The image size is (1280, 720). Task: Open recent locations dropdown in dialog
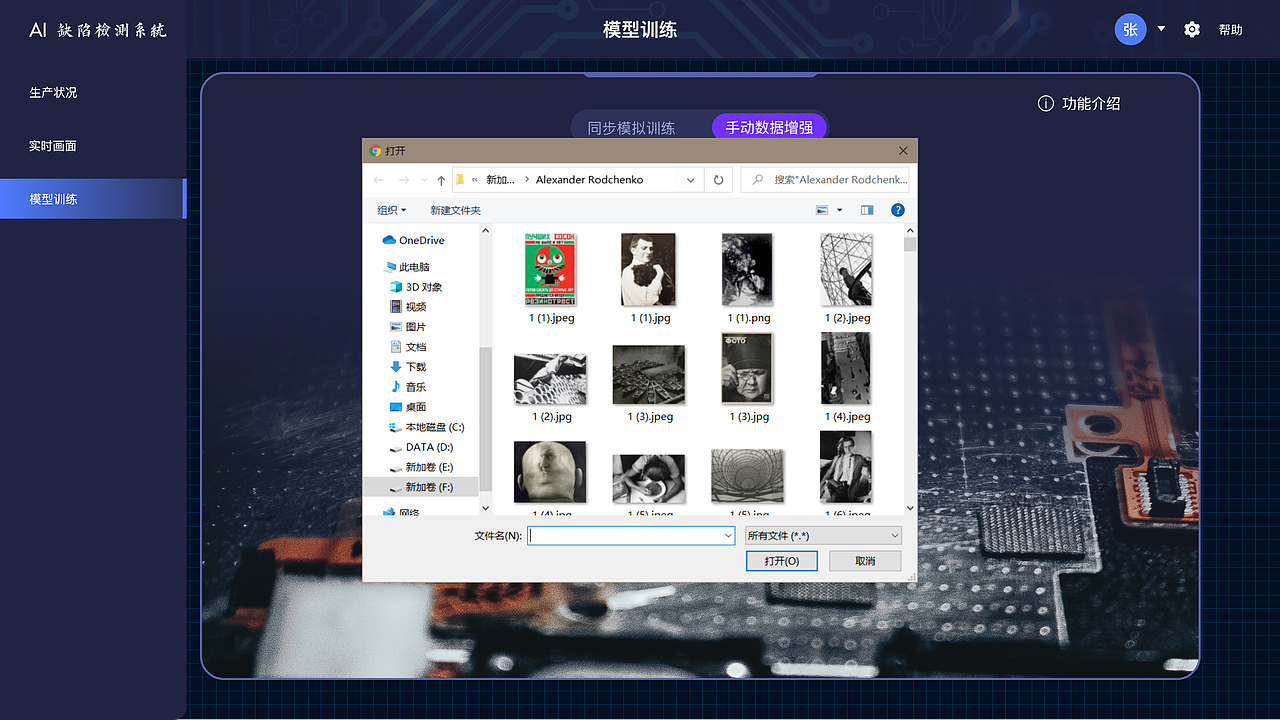[x=424, y=181]
